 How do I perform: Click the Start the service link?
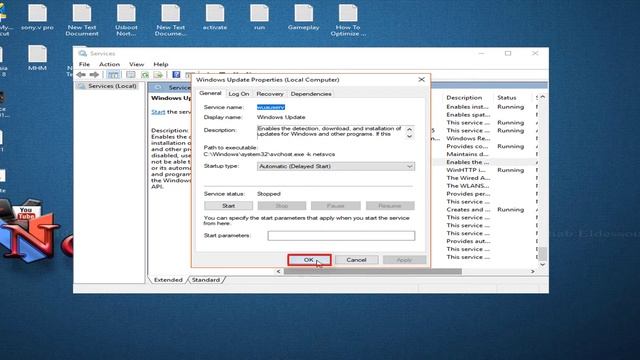[x=158, y=112]
